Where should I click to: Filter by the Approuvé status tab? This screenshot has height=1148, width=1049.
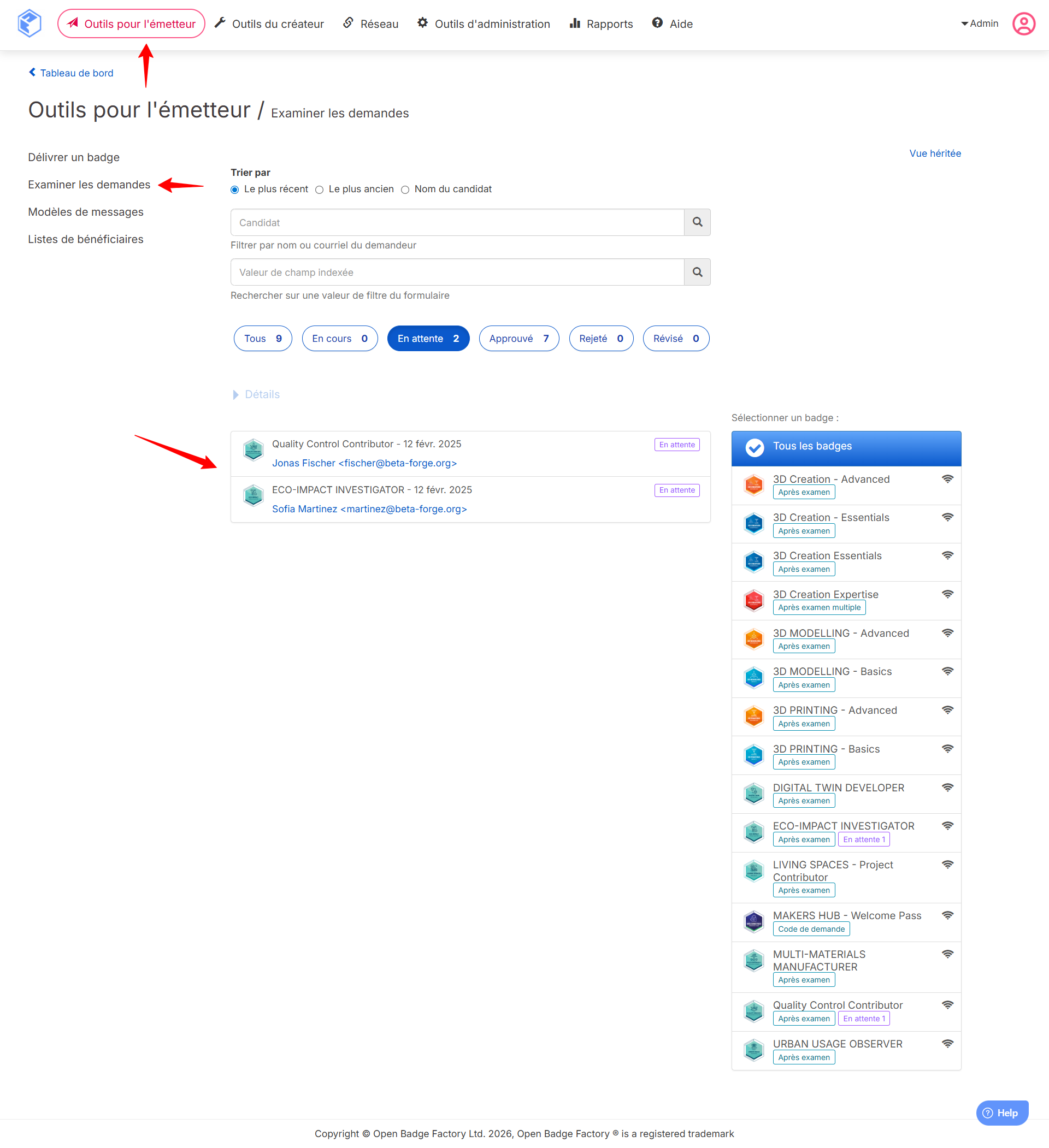point(518,338)
